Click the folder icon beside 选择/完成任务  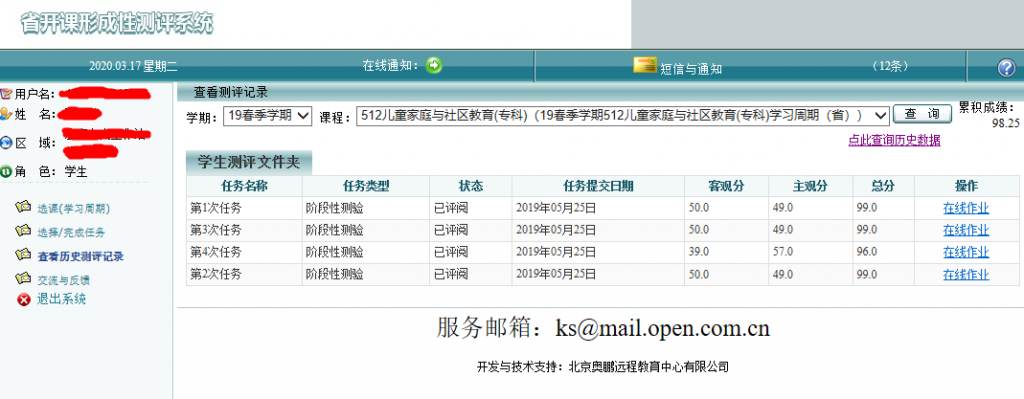[x=24, y=231]
